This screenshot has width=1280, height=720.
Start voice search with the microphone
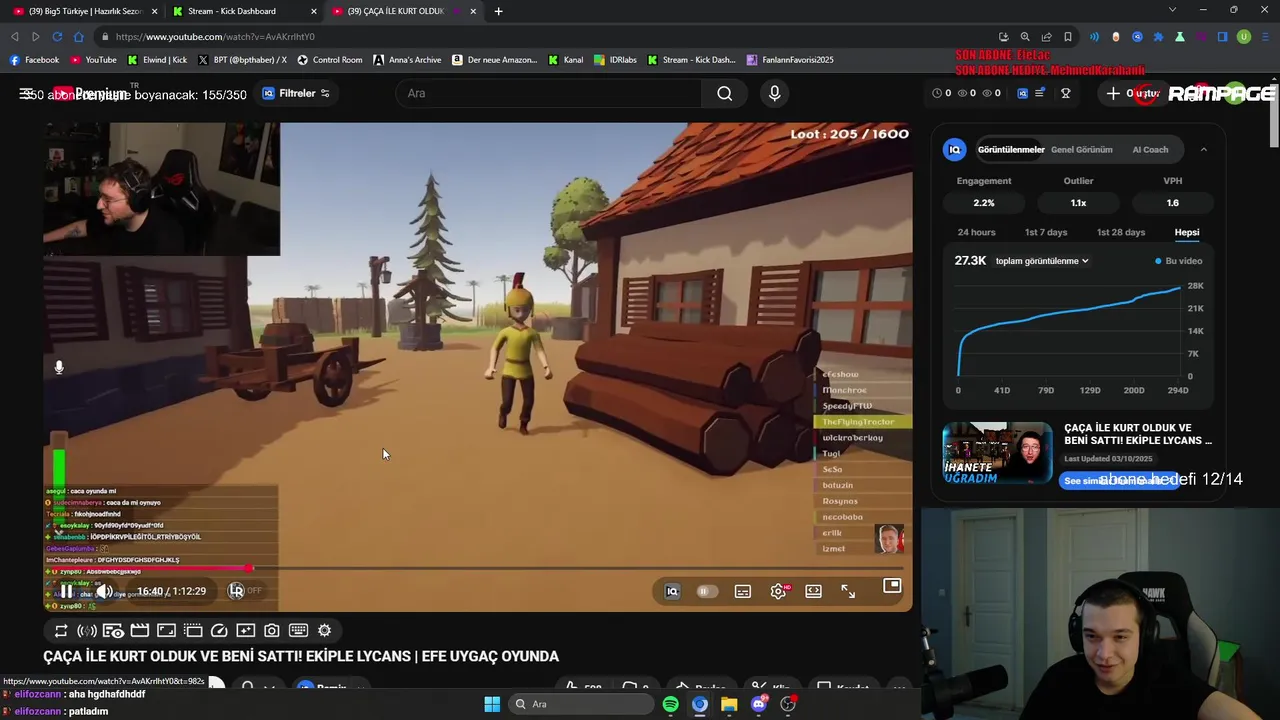click(x=774, y=93)
